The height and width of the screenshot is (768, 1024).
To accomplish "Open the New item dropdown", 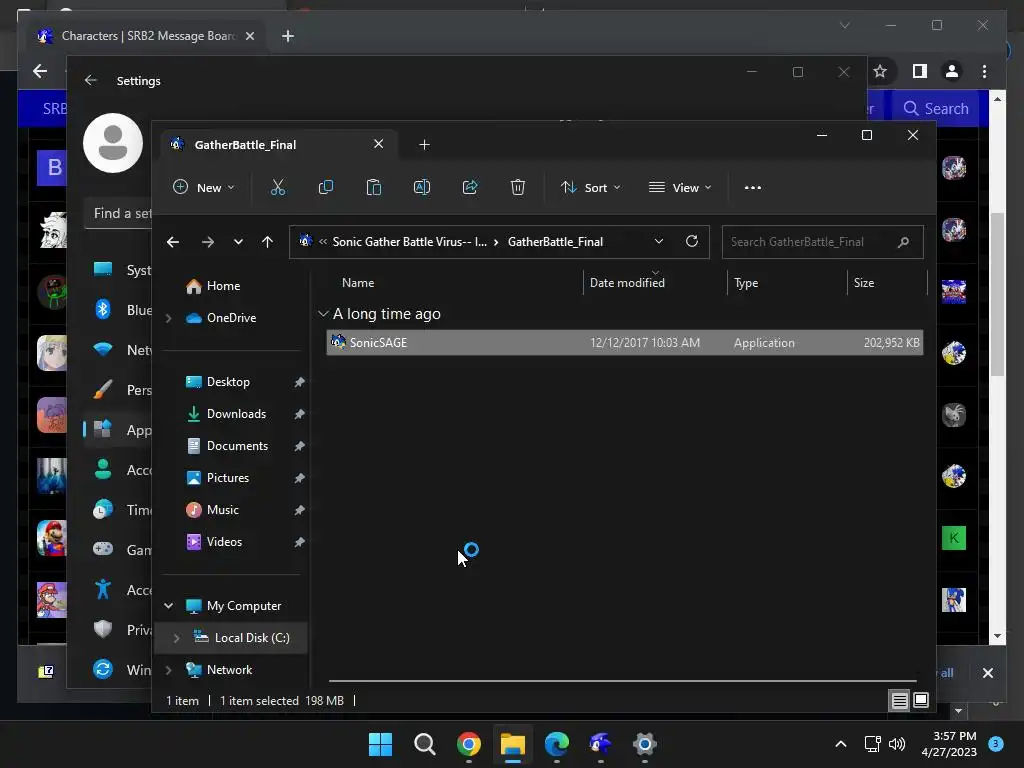I will (x=203, y=187).
